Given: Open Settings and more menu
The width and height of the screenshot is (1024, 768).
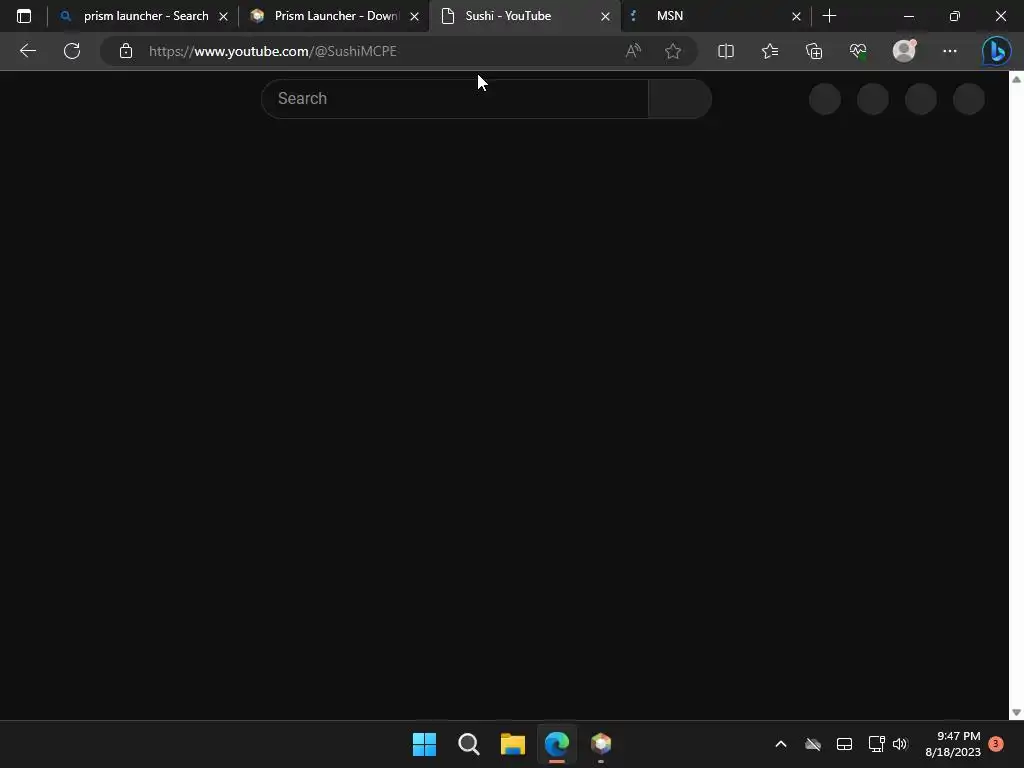Looking at the screenshot, I should pos(950,51).
